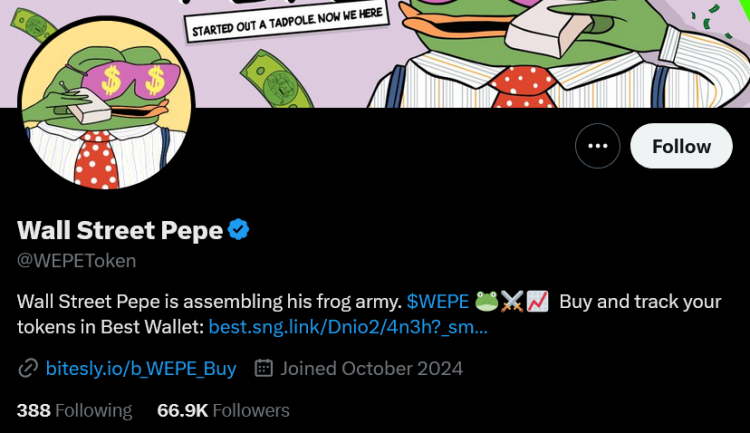Click the Wall Street Pepe display name
750x433 pixels.
[120, 230]
